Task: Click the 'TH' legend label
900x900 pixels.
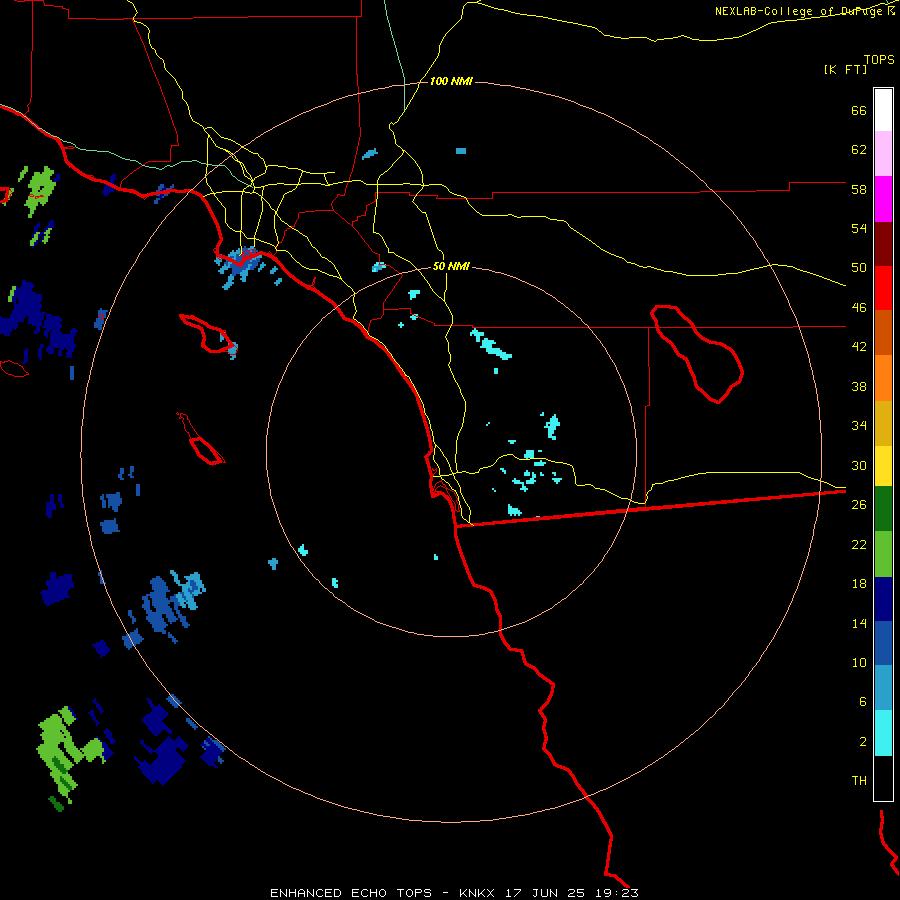Action: (859, 781)
